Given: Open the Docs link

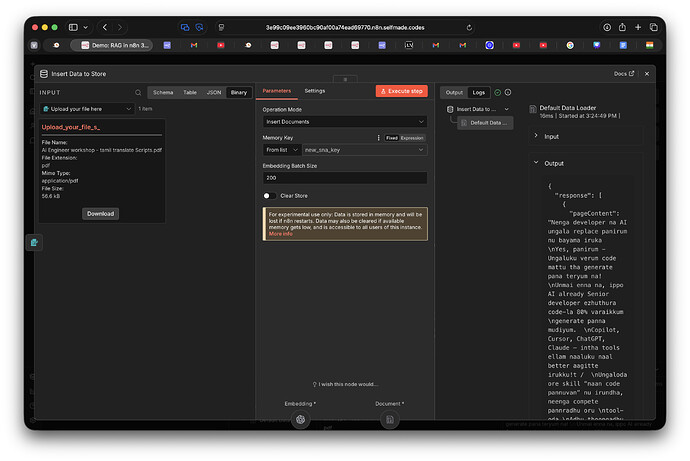Looking at the screenshot, I should point(624,73).
